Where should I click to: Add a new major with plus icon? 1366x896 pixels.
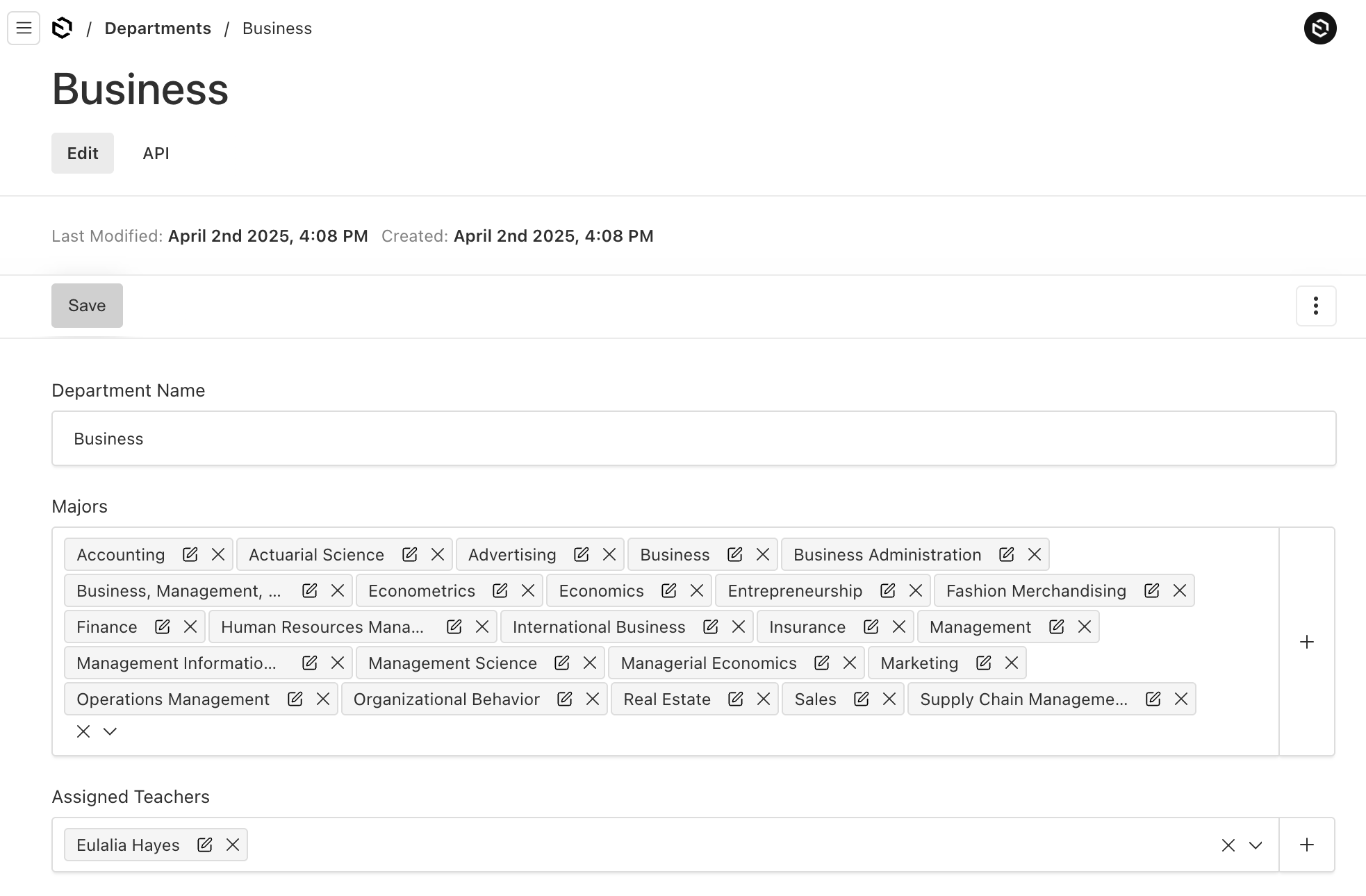tap(1306, 642)
